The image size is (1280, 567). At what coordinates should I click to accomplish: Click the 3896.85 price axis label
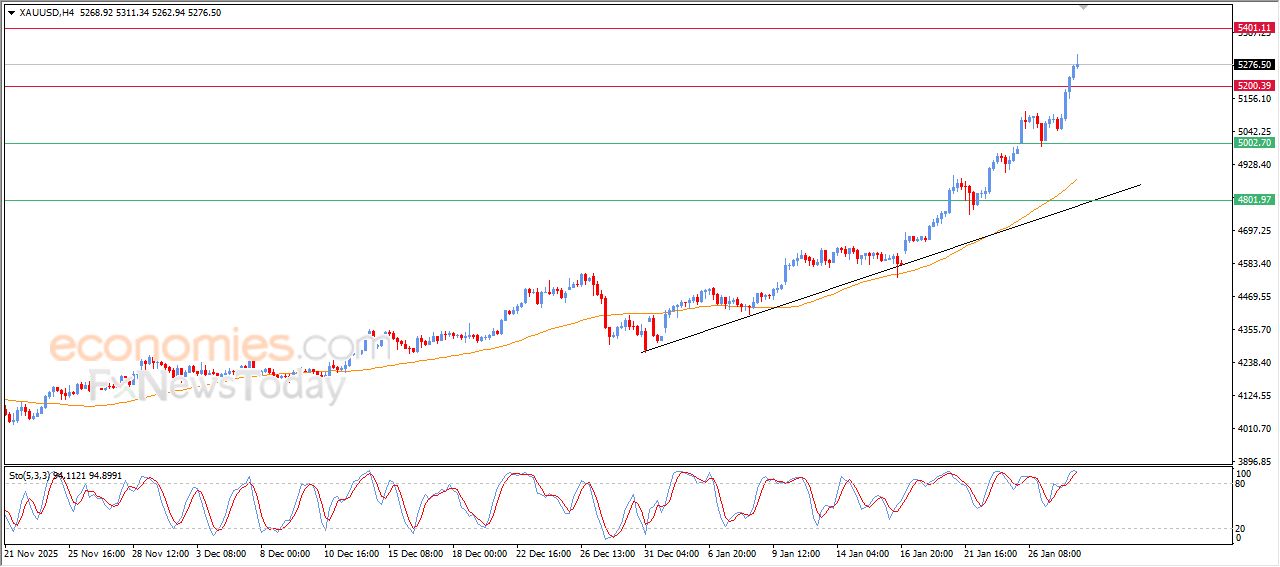(x=1253, y=462)
